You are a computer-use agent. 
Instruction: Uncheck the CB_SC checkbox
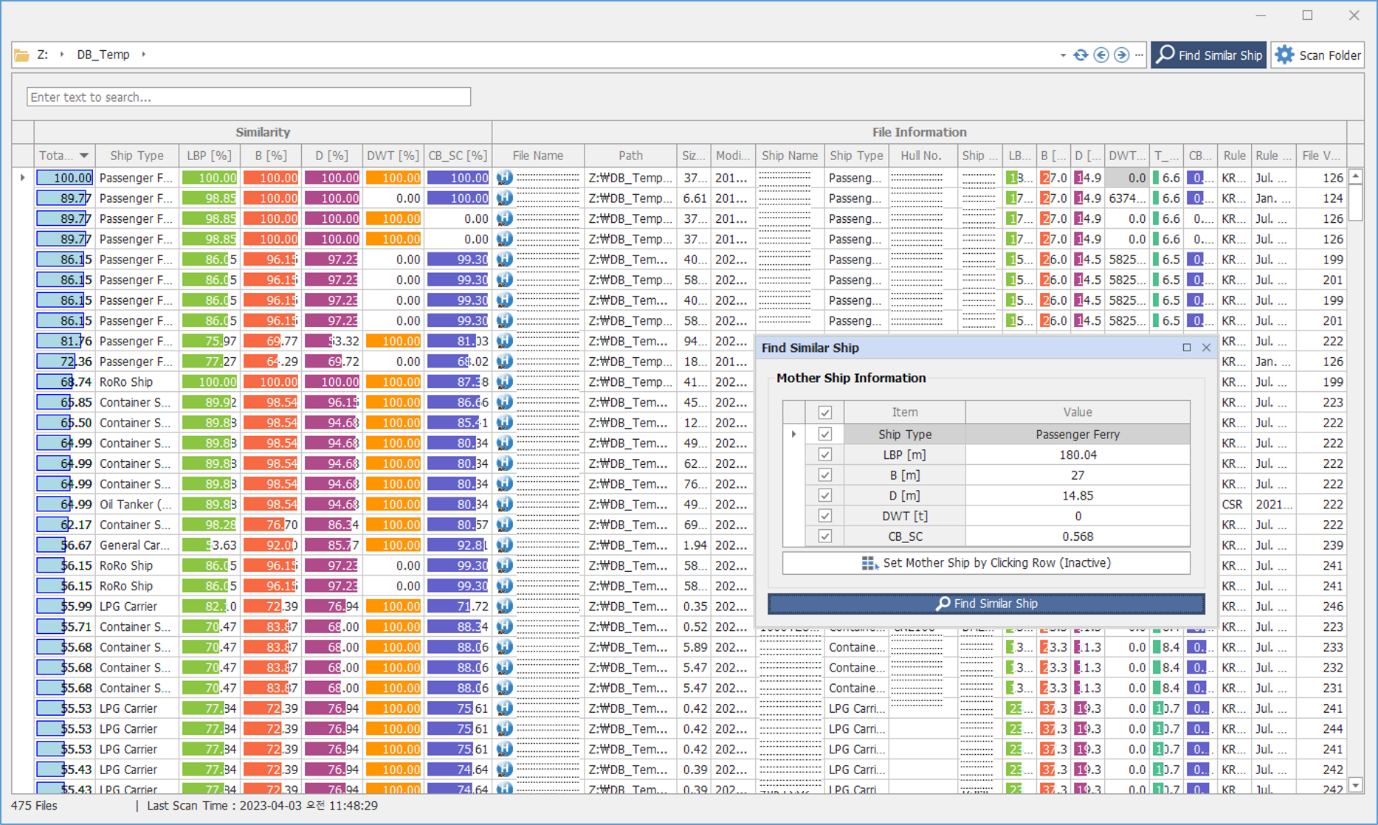(x=825, y=536)
